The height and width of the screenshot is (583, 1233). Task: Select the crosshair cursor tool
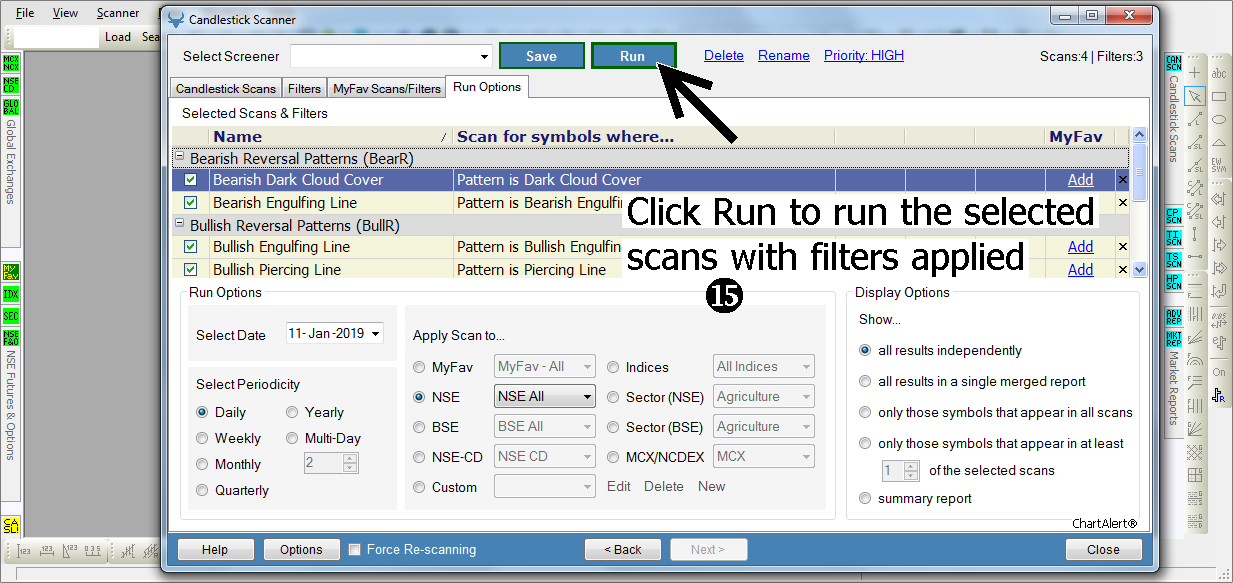[x=1195, y=73]
